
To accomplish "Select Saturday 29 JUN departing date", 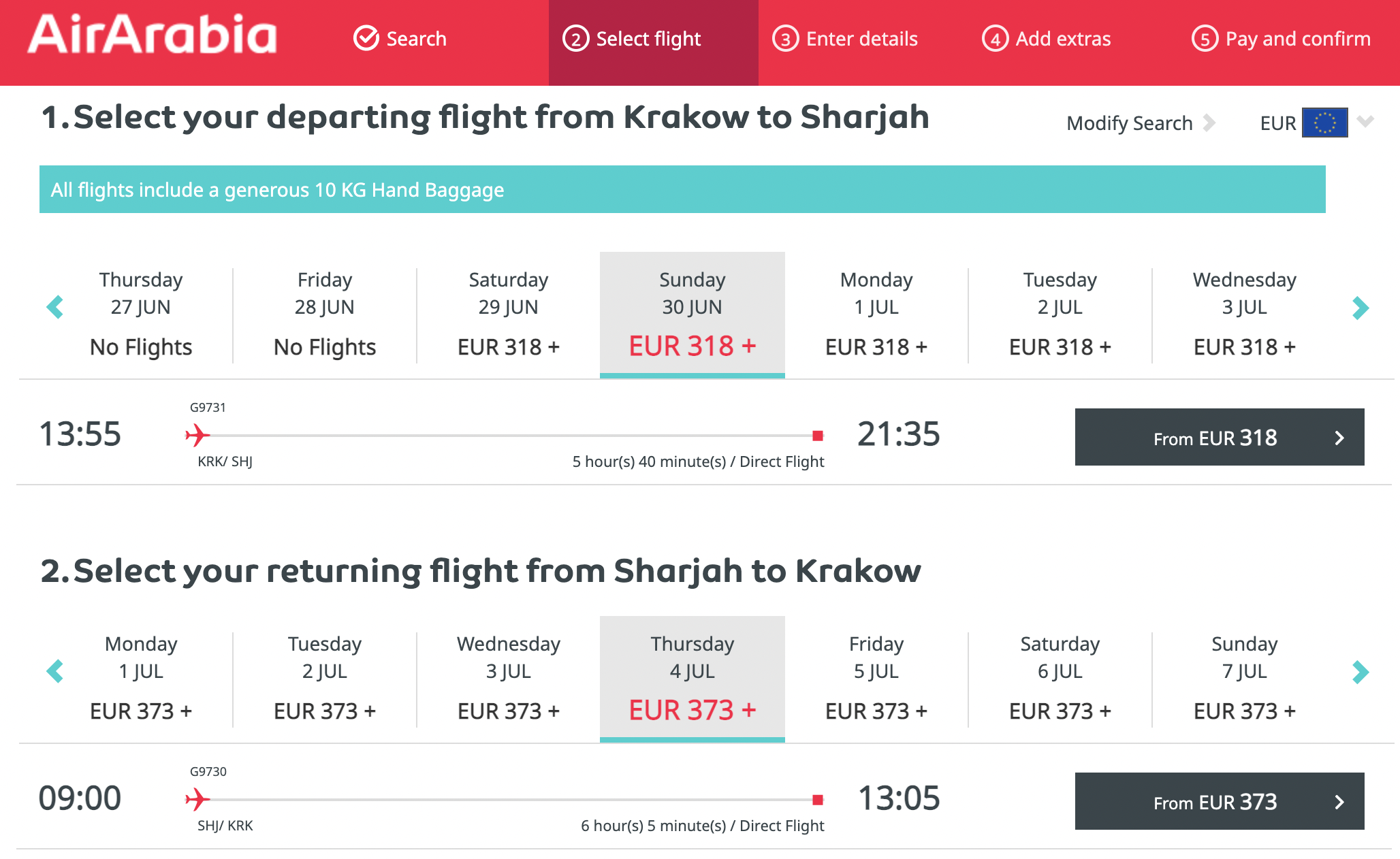I will coord(509,314).
